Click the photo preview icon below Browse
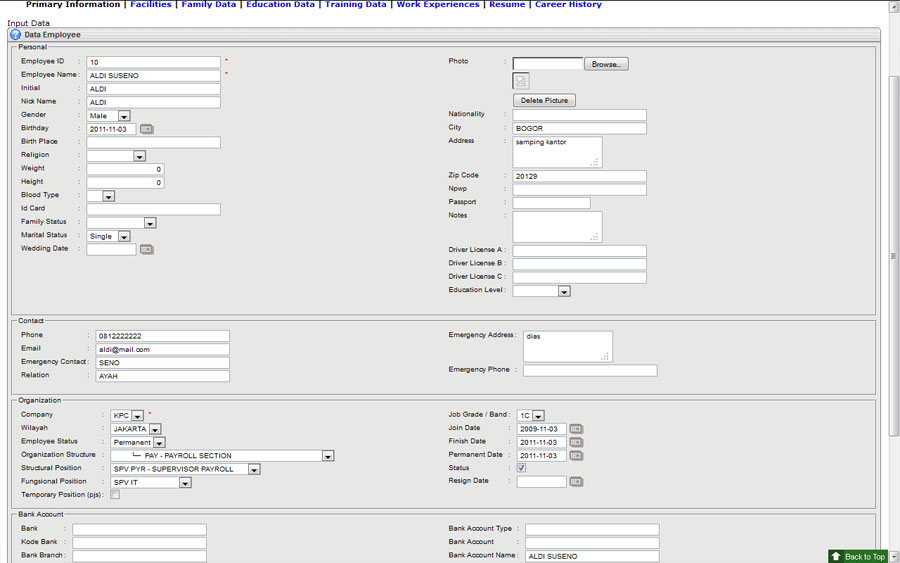Viewport: 900px width, 563px height. [x=521, y=81]
